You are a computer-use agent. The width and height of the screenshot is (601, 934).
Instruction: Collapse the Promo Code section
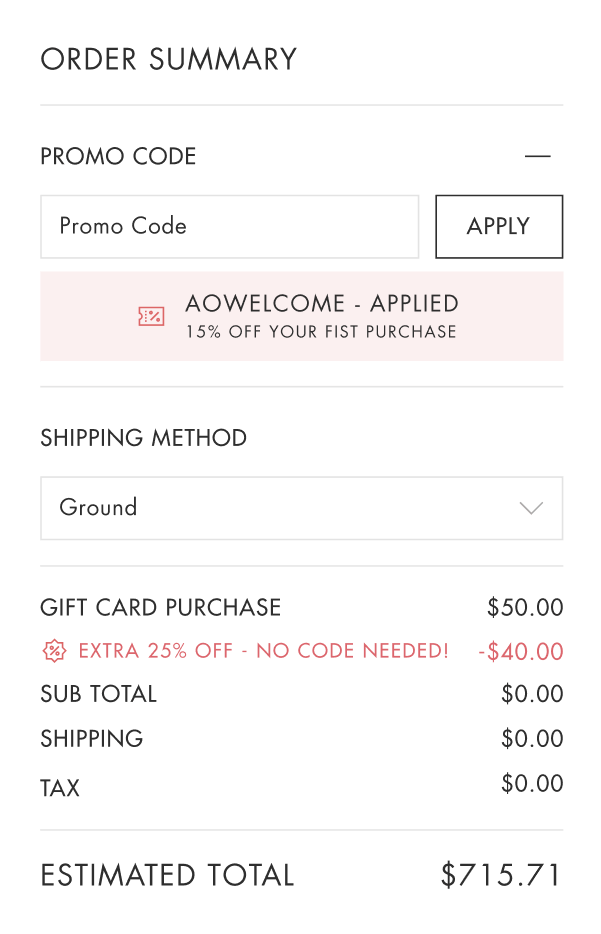click(537, 156)
